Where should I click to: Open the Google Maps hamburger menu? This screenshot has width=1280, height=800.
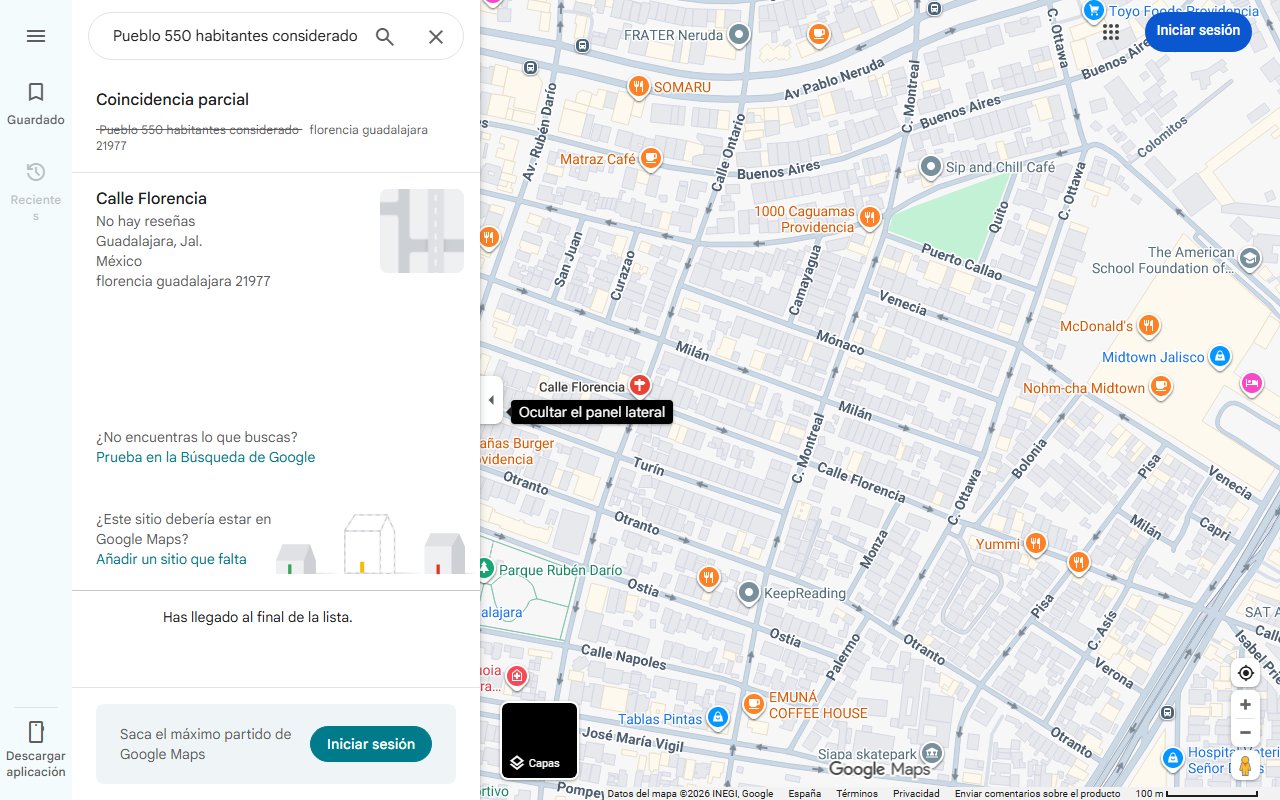(36, 36)
